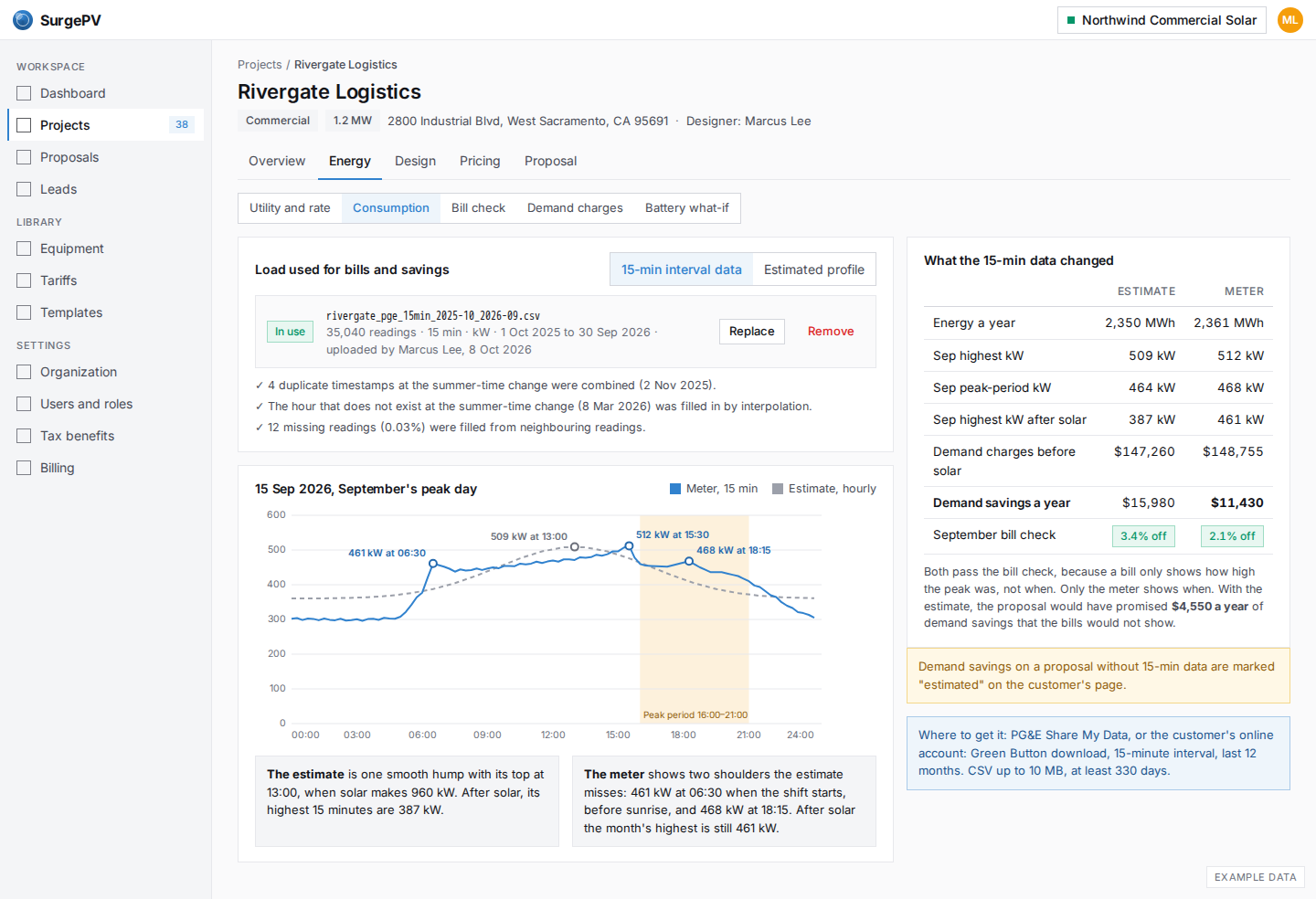Click the Billing sidebar icon
This screenshot has height=899, width=1316.
(x=24, y=468)
